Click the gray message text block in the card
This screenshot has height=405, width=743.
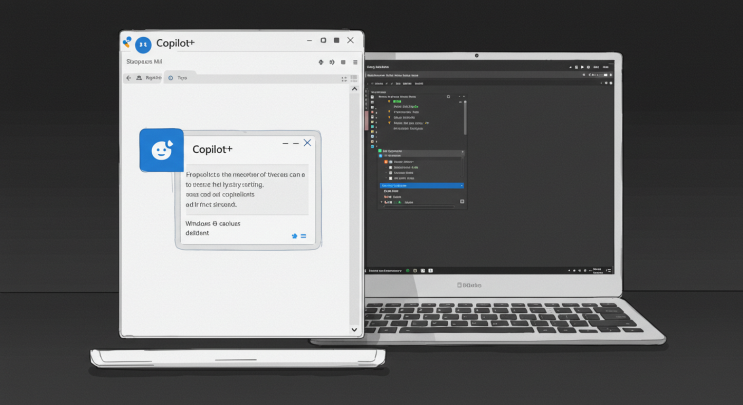(246, 189)
